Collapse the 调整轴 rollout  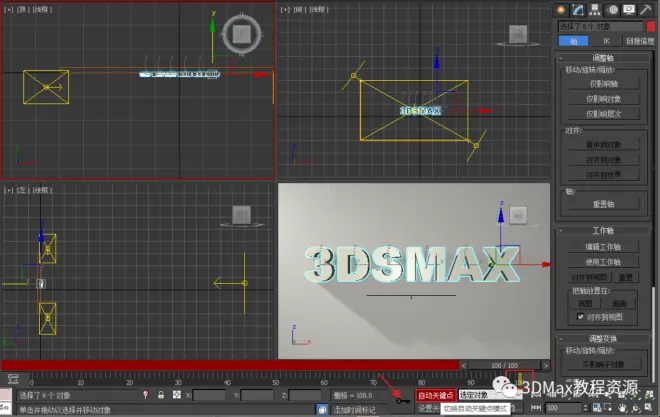point(603,58)
